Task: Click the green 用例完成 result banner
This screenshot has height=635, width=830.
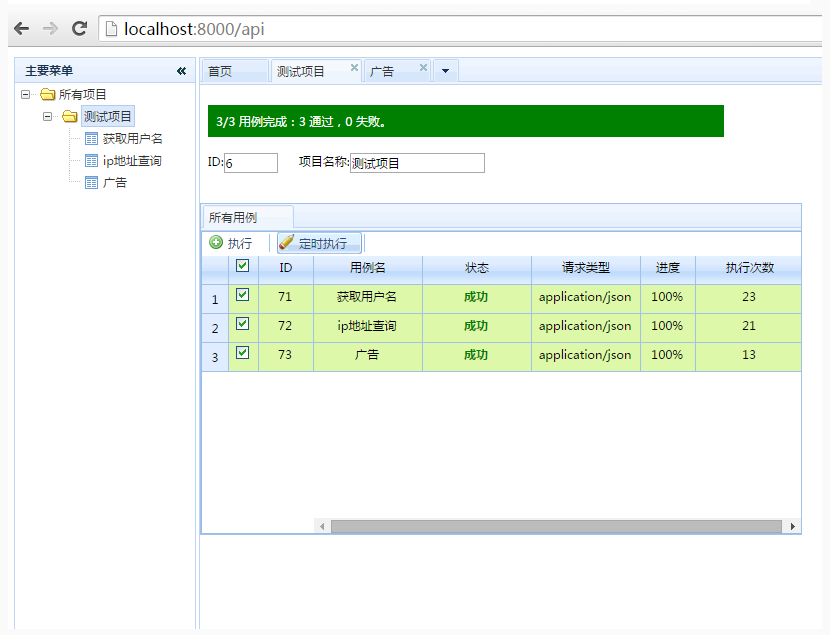Action: tap(466, 121)
